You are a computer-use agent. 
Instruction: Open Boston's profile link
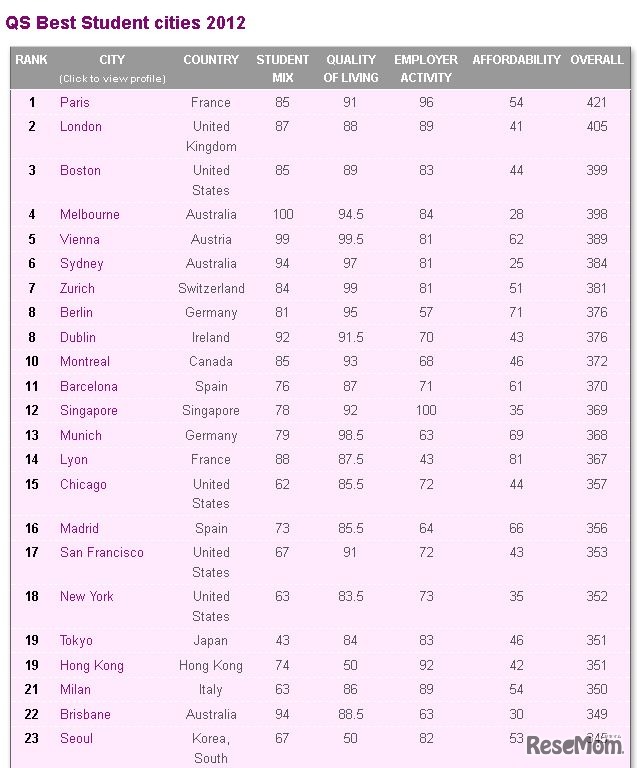pyautogui.click(x=80, y=170)
